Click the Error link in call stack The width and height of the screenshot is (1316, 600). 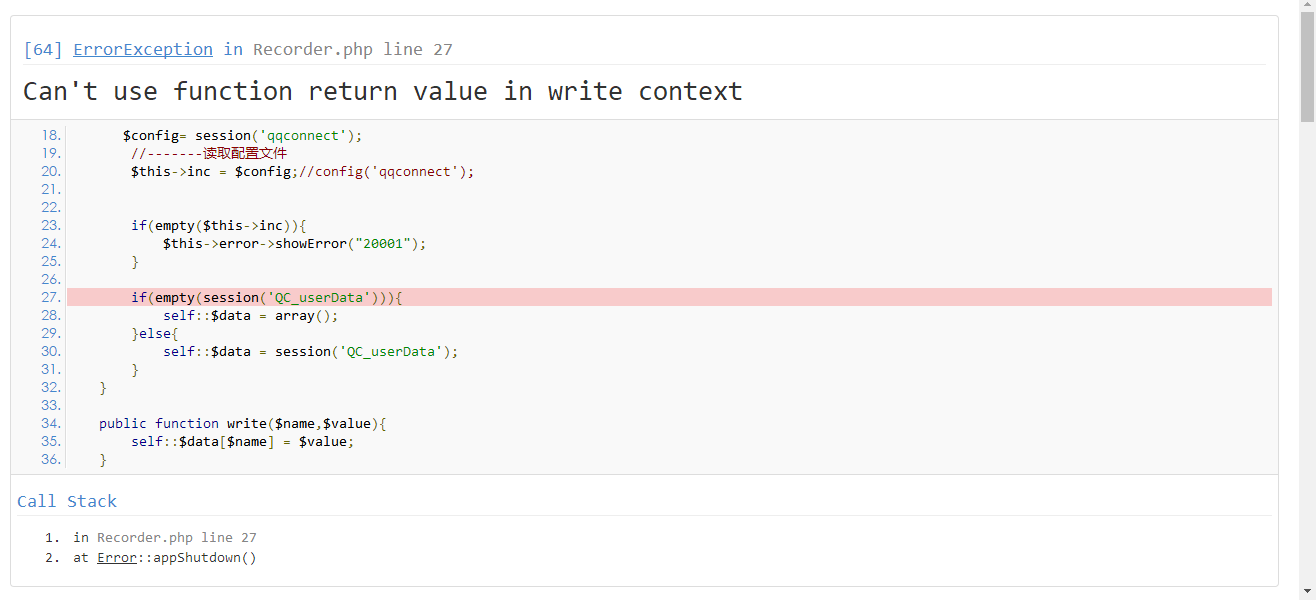116,557
